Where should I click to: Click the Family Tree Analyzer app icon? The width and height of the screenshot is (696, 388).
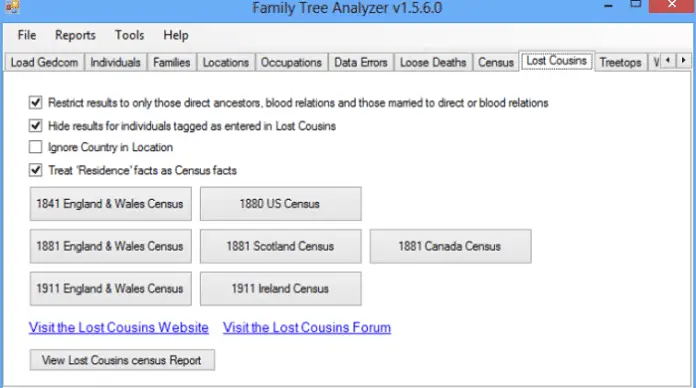[12, 6]
